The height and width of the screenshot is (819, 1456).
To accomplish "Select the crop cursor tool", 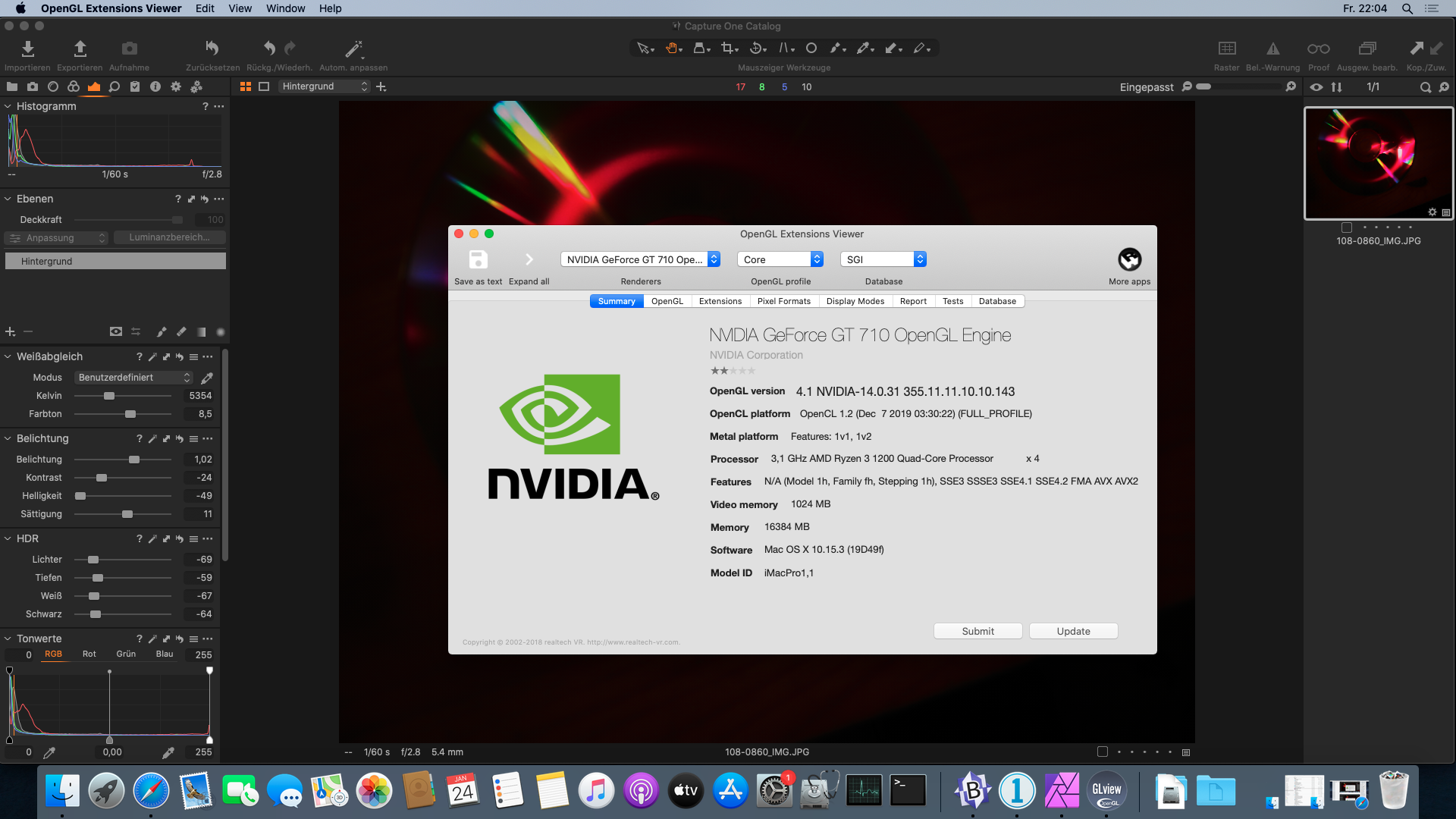I will 729,49.
